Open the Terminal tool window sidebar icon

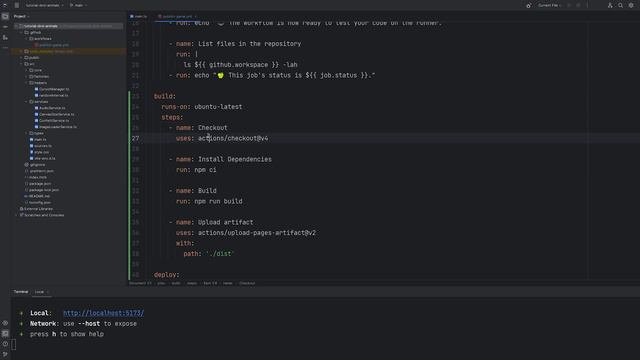pos(5,333)
